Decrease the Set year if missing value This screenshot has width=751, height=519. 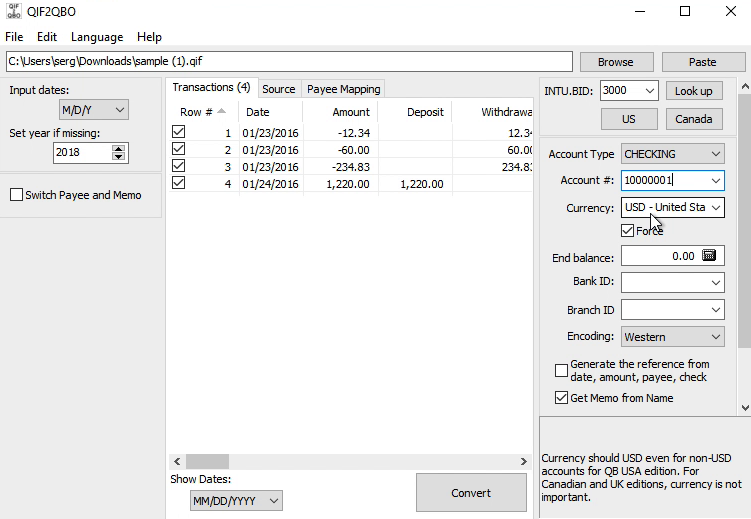[118, 157]
